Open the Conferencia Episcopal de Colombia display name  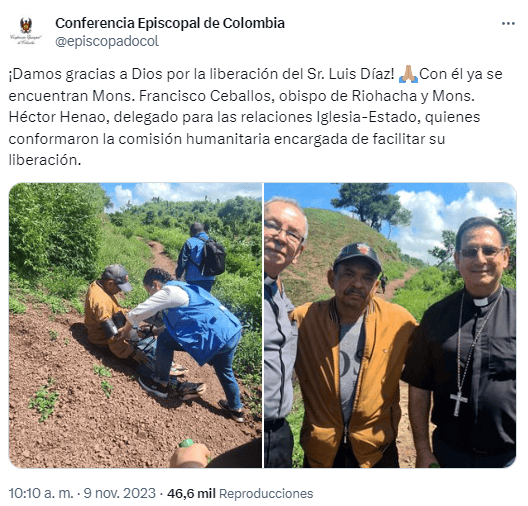(x=170, y=23)
